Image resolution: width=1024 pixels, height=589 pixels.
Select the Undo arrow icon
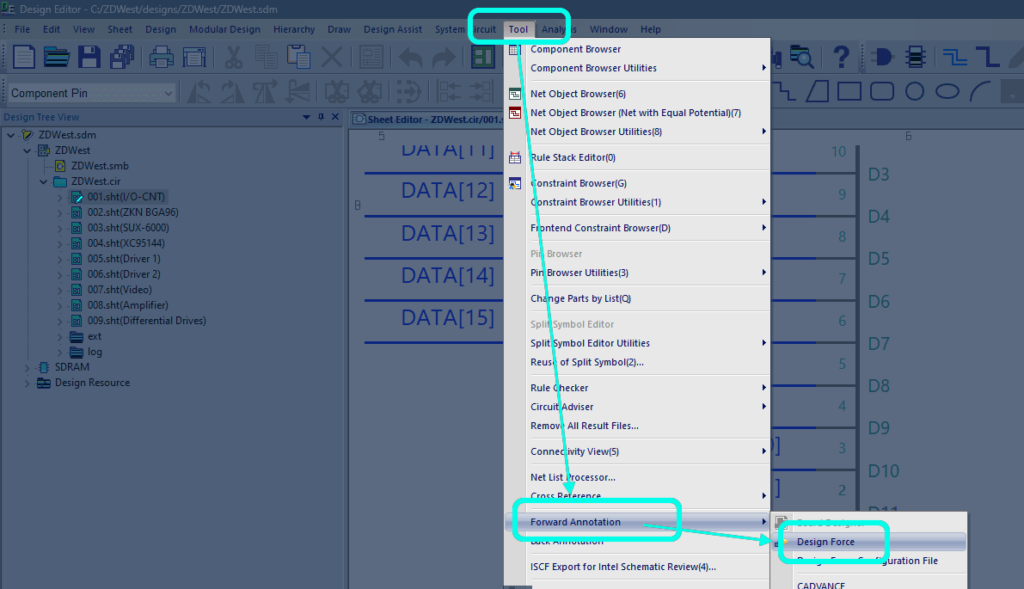click(410, 57)
